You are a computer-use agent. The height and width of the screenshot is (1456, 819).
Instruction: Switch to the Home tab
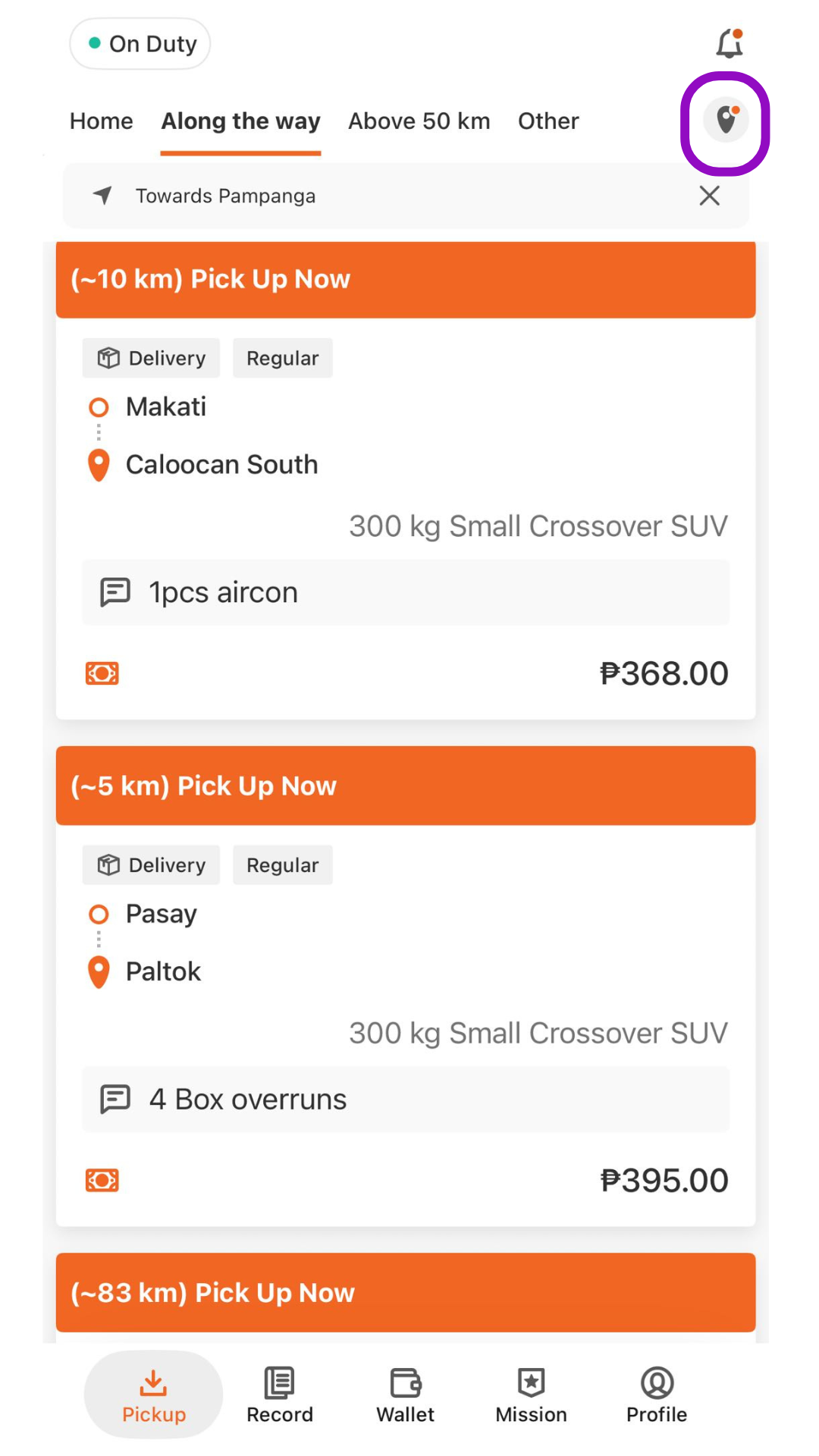point(102,121)
